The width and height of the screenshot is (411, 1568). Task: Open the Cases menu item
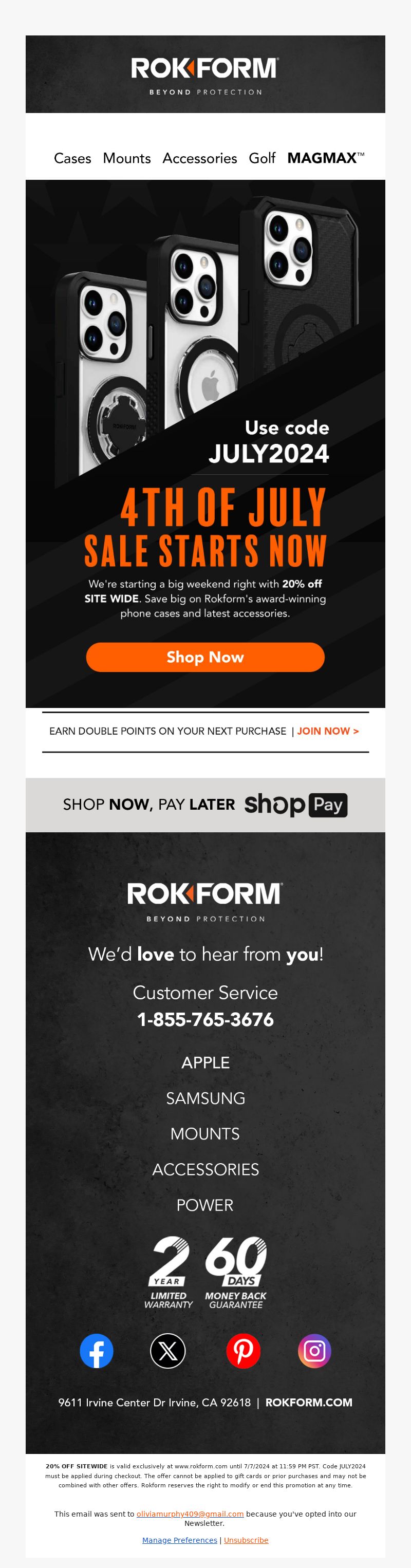72,158
